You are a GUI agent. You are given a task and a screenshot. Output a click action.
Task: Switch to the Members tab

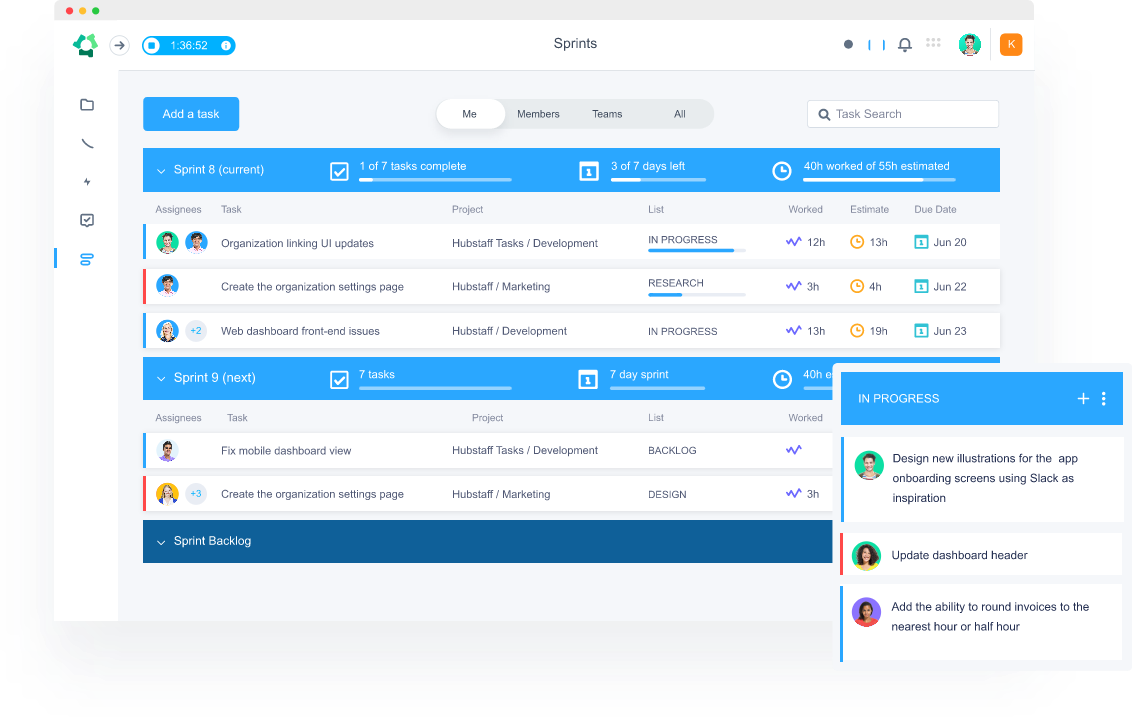[538, 114]
